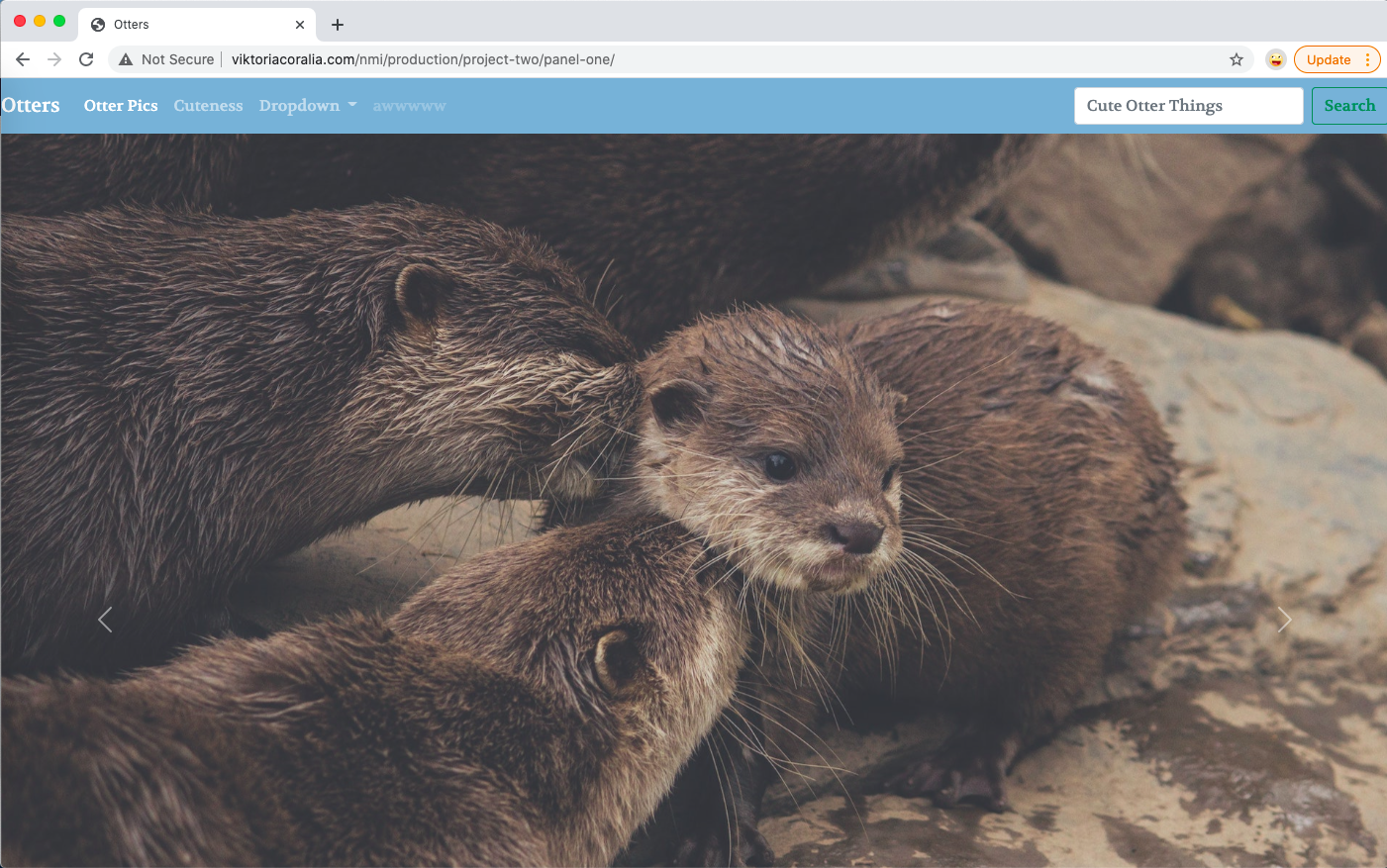Click the disabled awwwww link
Viewport: 1387px width, 868px height.
pyautogui.click(x=409, y=106)
